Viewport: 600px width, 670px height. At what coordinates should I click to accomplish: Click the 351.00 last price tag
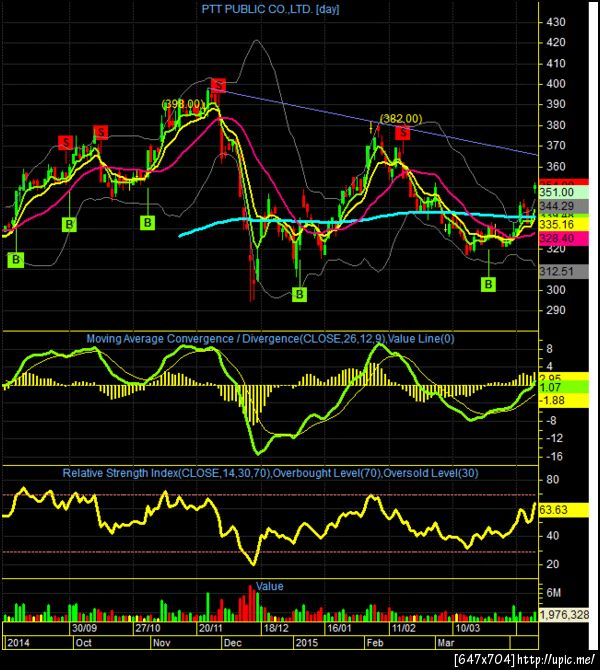tap(564, 192)
